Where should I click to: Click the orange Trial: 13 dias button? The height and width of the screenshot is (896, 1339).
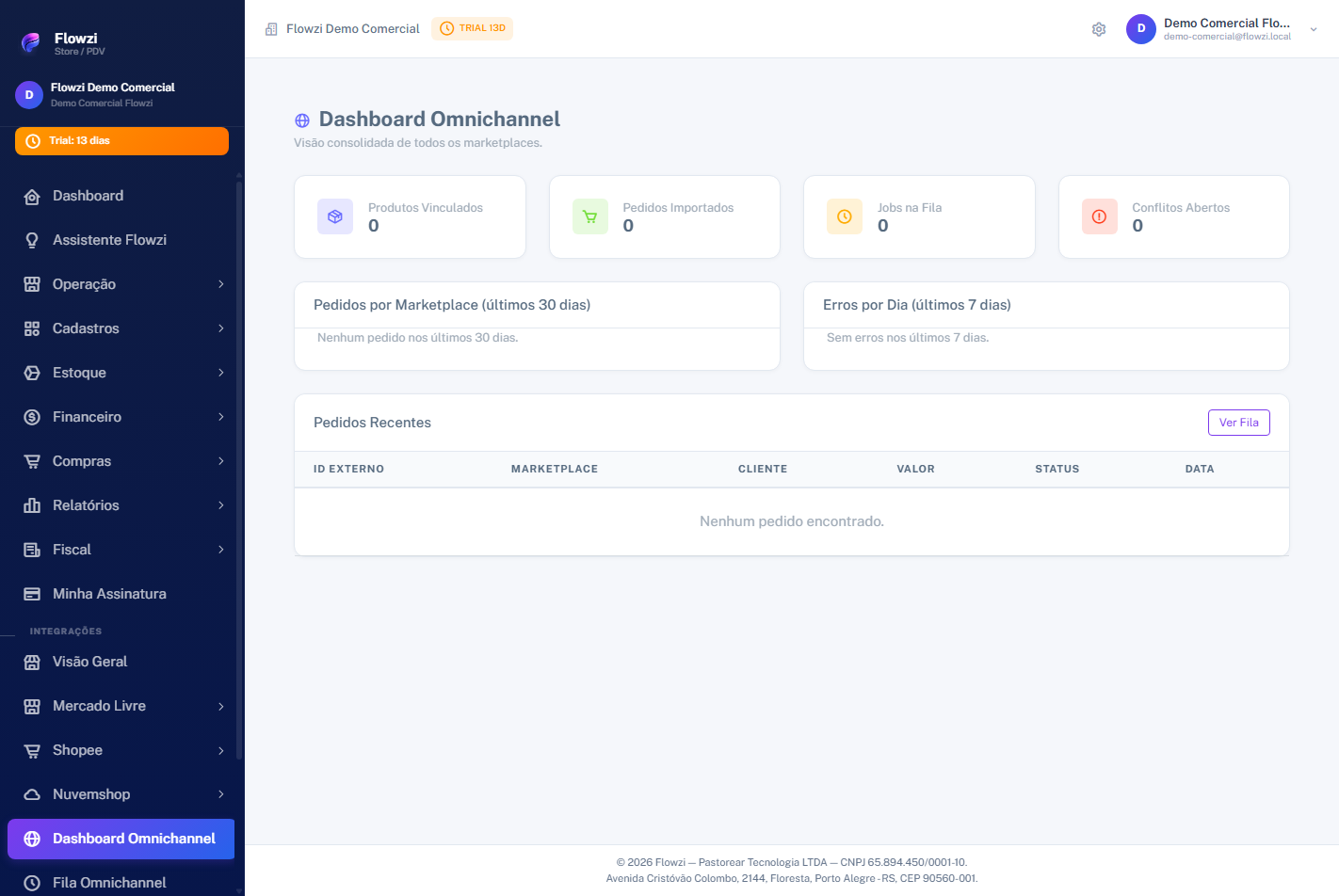(121, 141)
